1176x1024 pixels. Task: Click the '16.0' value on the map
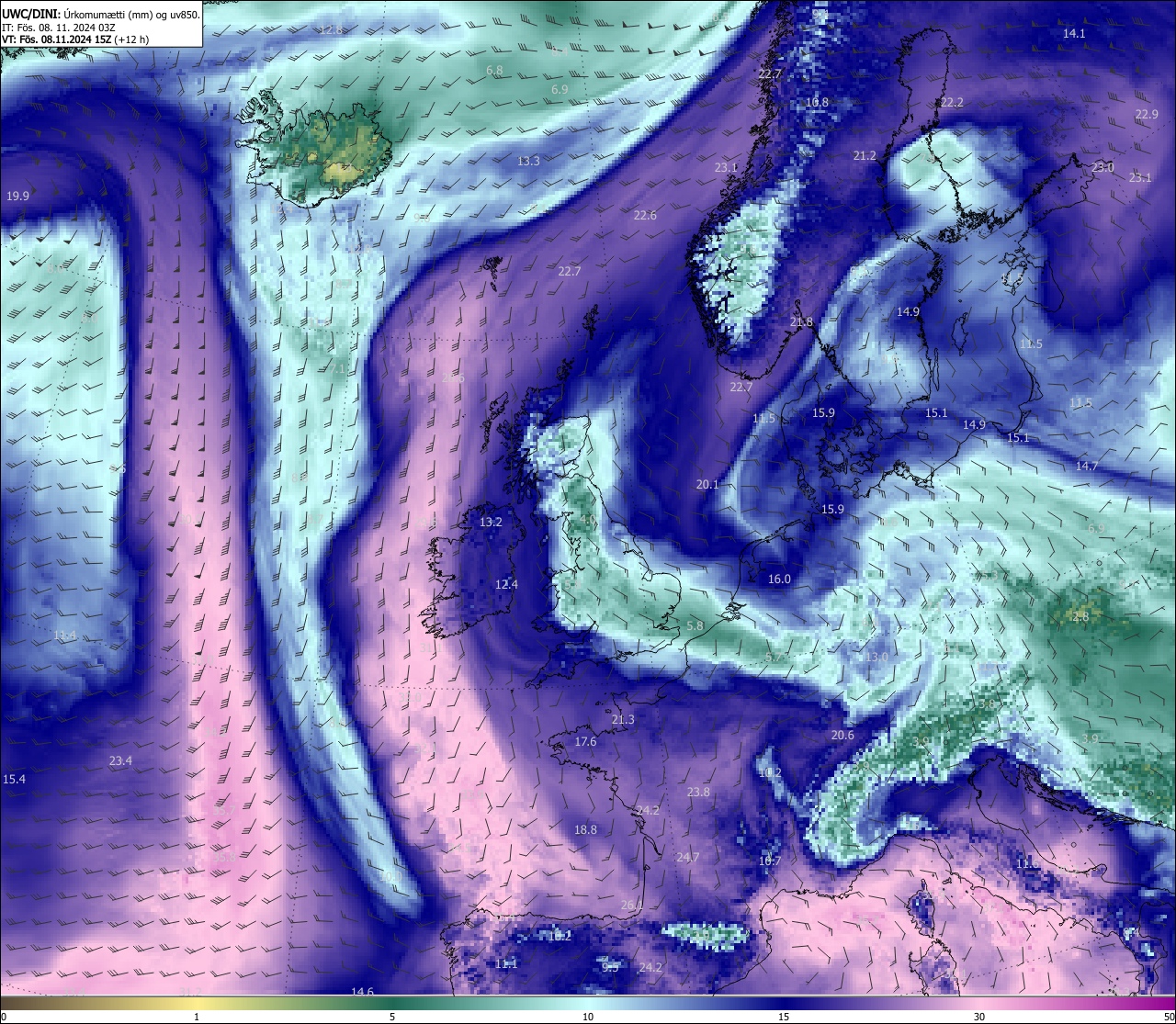coord(779,580)
